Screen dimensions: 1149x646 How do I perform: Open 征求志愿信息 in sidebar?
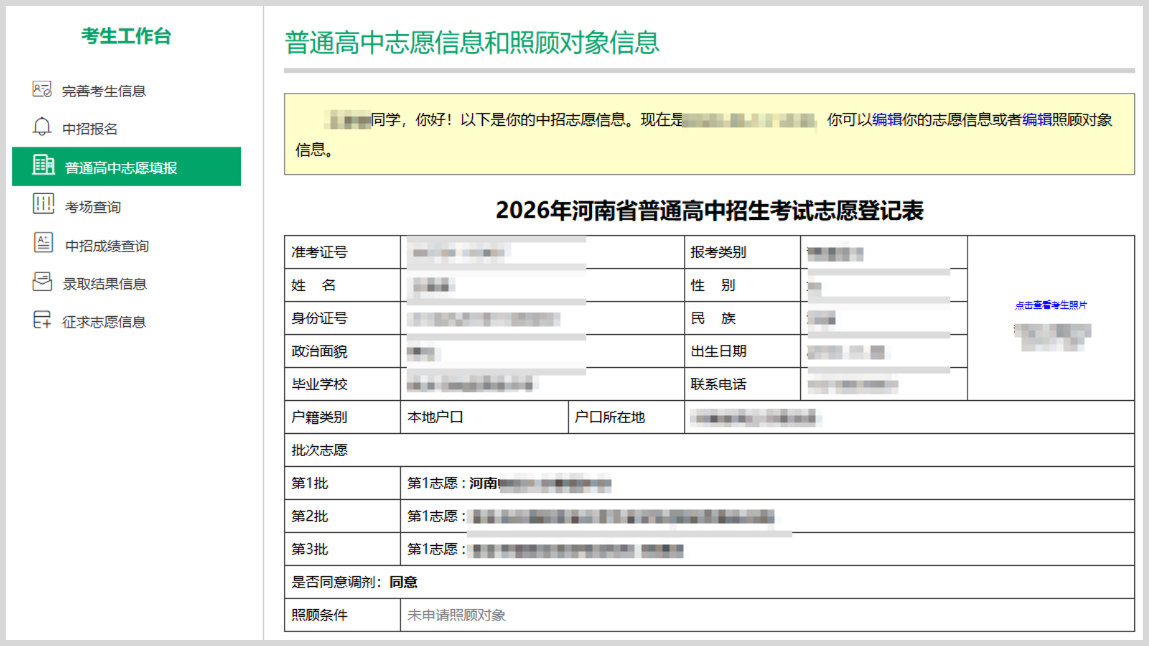pos(104,322)
